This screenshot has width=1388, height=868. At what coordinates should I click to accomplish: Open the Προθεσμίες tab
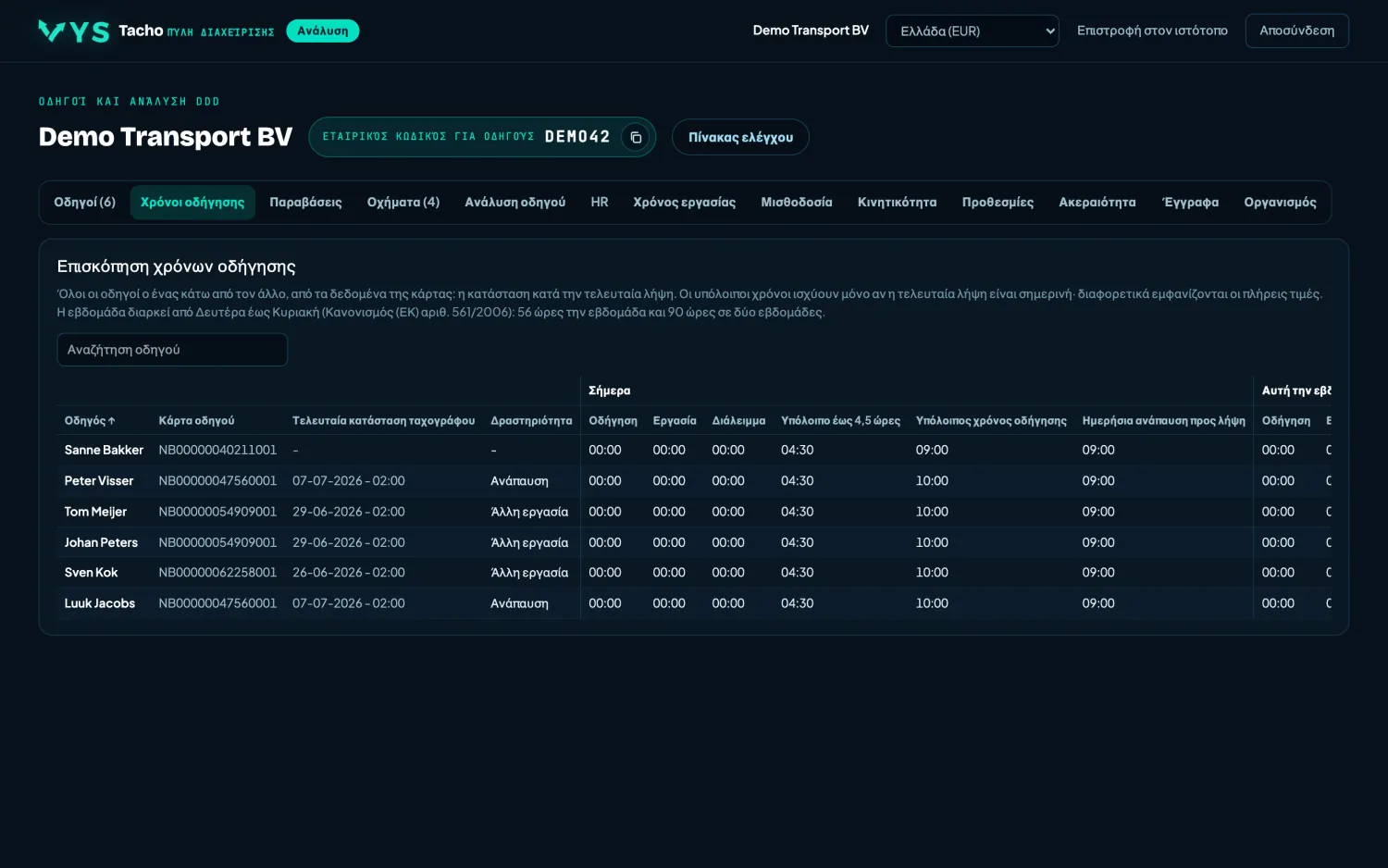[x=998, y=203]
